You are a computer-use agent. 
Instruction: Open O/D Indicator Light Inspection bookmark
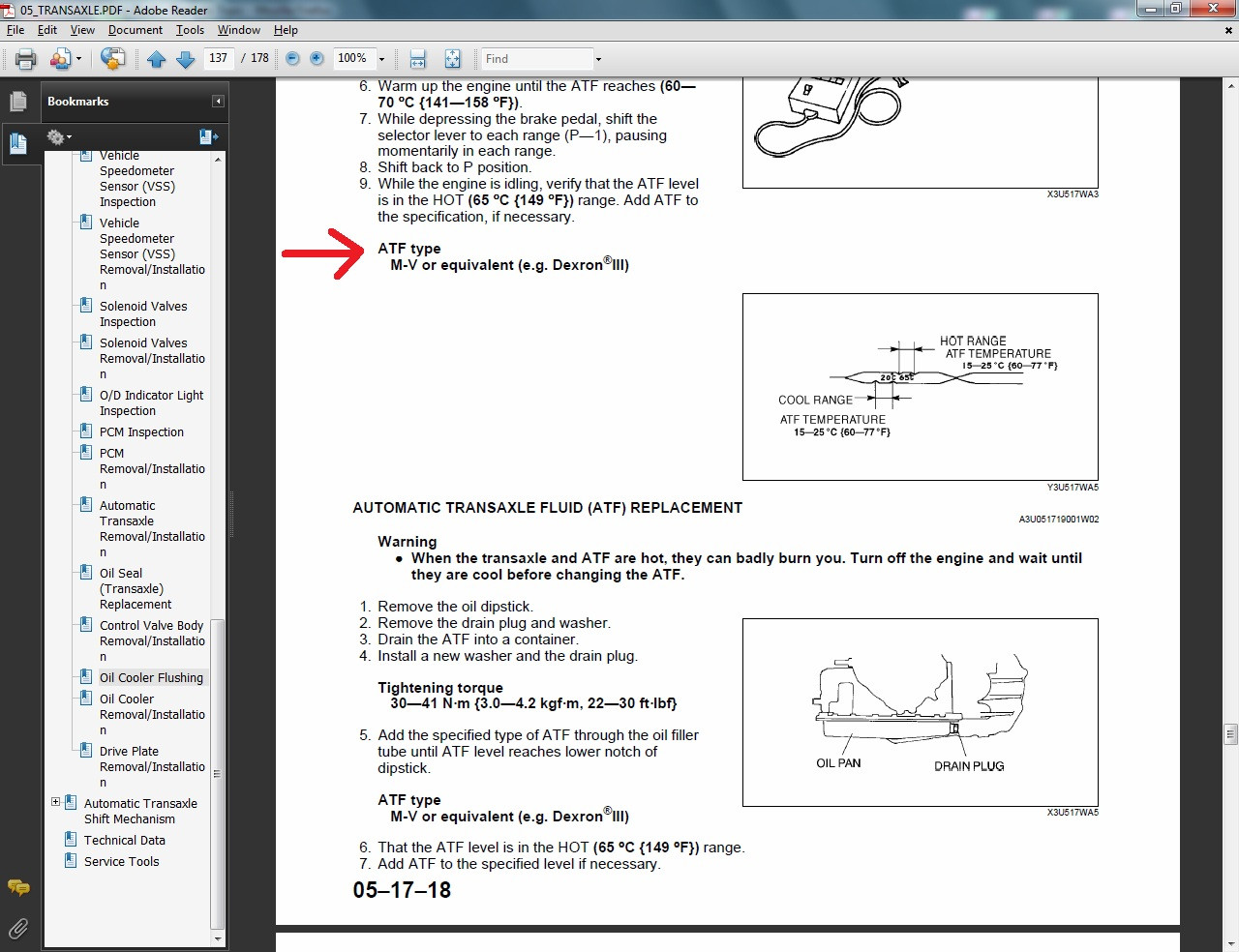(151, 402)
